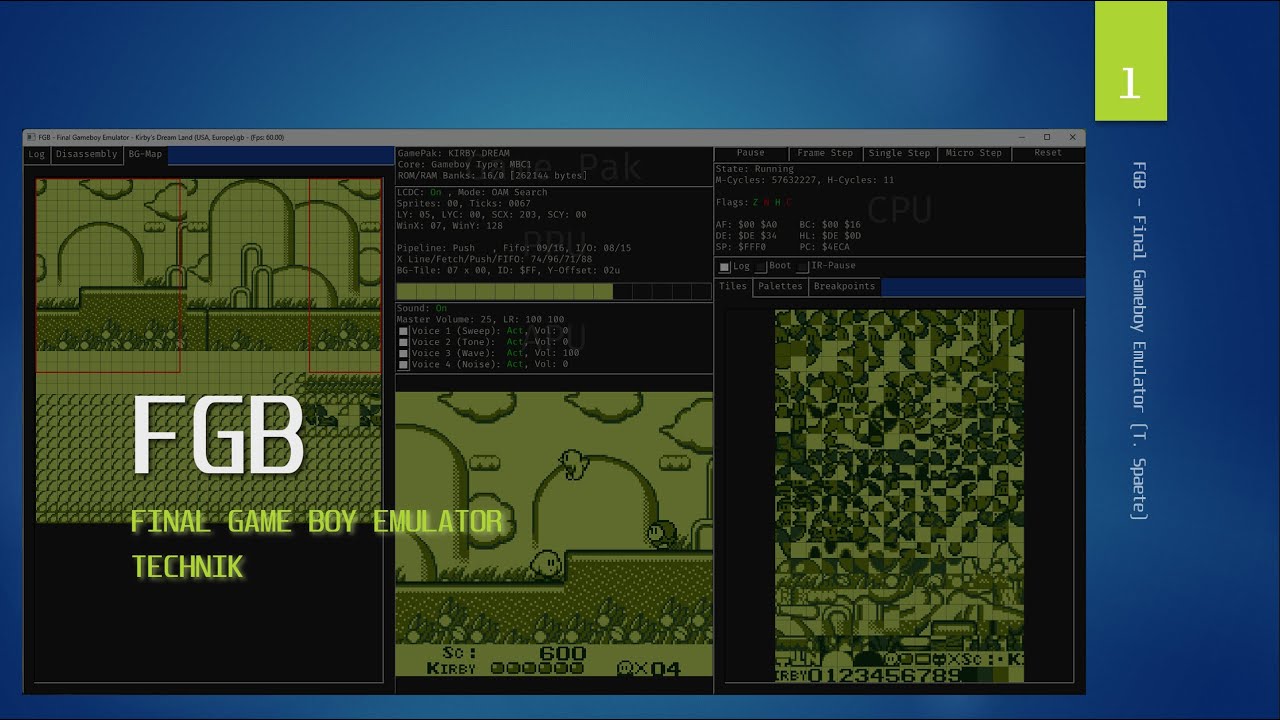Image resolution: width=1280 pixels, height=720 pixels.
Task: Click the pixel FIFO fill bar
Action: point(554,291)
